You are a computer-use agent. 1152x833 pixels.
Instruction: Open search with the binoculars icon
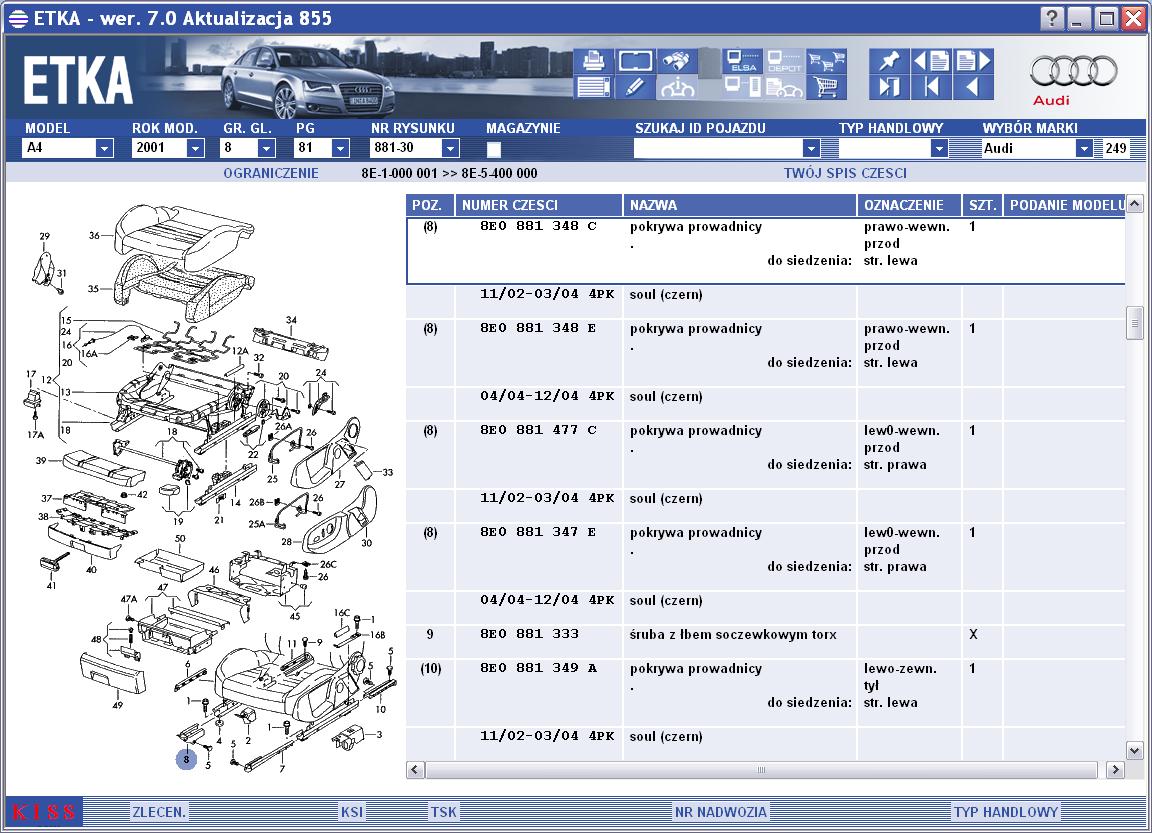pyautogui.click(x=677, y=60)
